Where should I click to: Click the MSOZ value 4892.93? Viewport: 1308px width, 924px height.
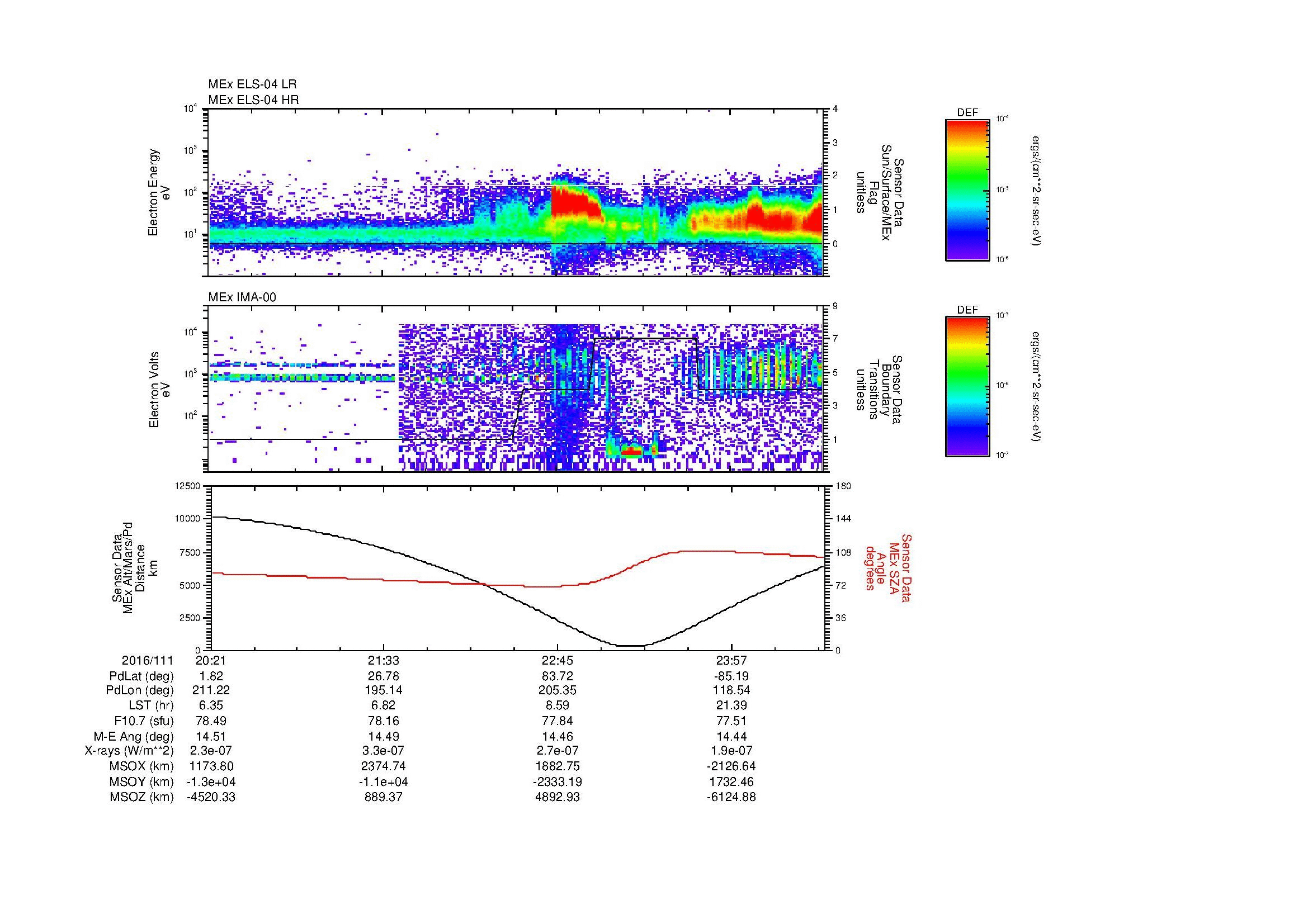558,798
